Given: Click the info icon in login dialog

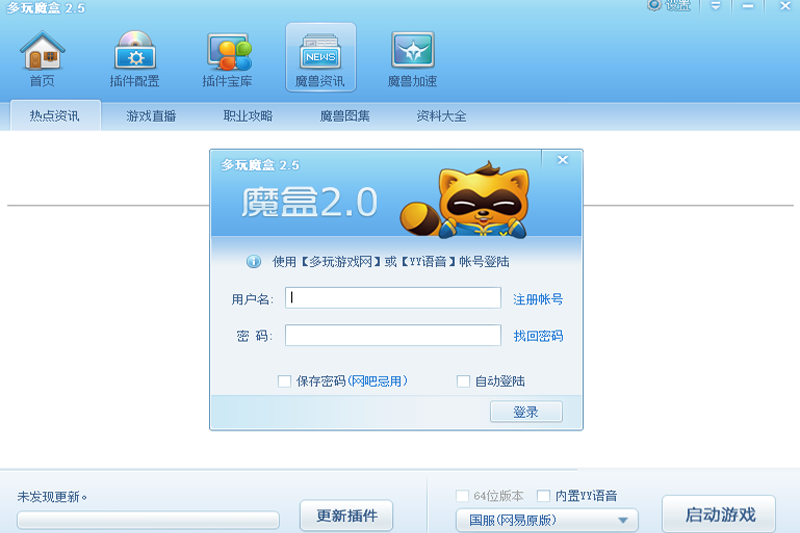Looking at the screenshot, I should point(254,262).
